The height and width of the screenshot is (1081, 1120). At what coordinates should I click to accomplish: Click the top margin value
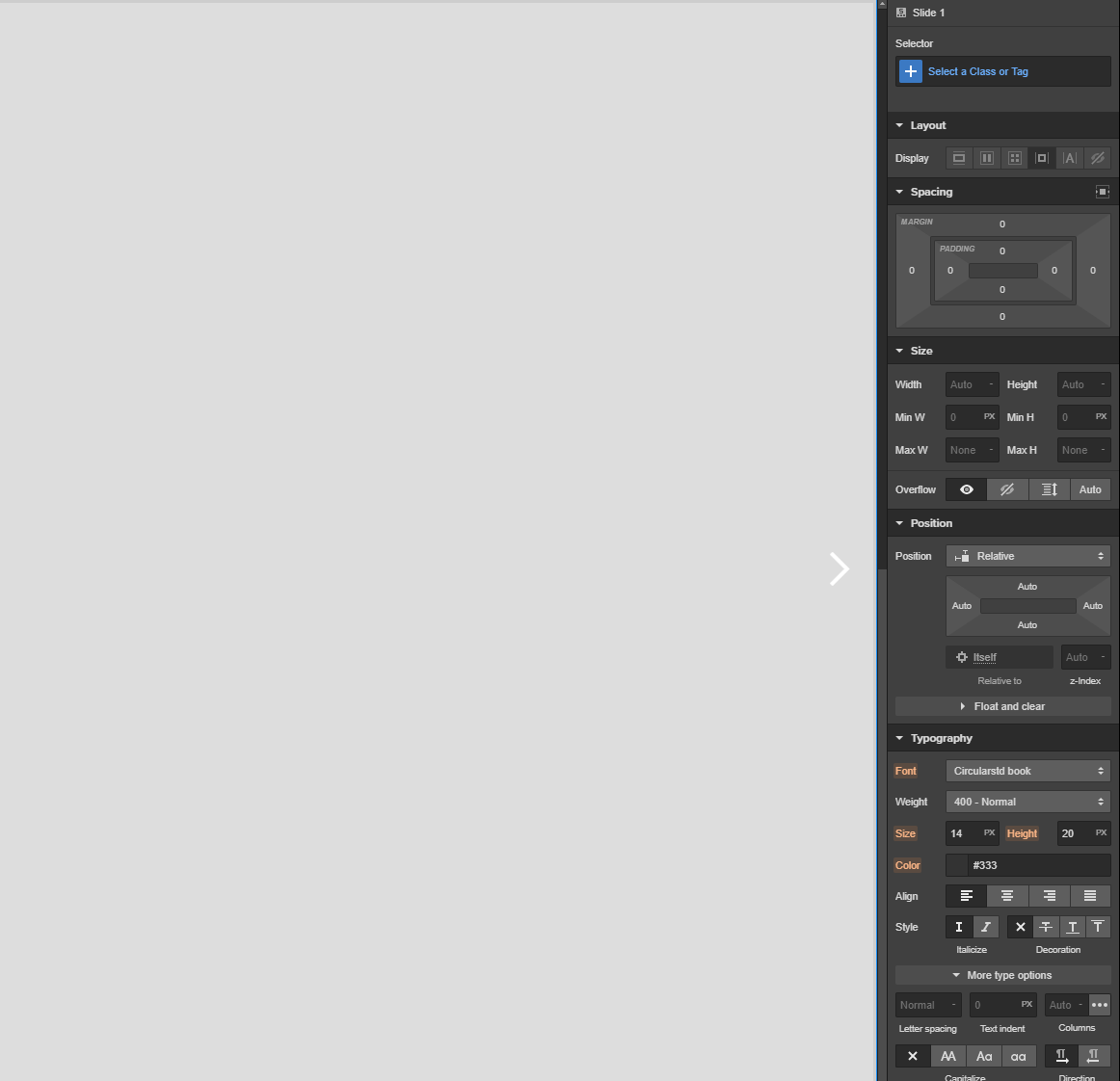[x=1002, y=224]
